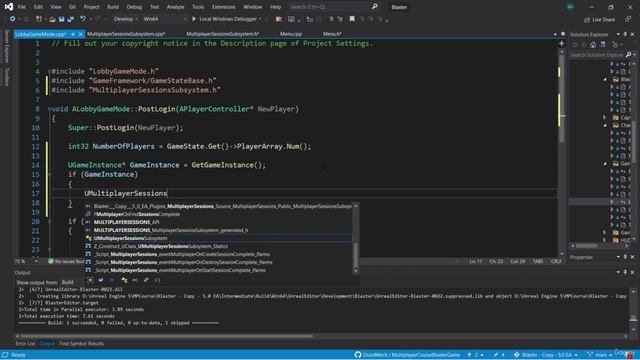This screenshot has height=360, width=640.
Task: Click the account avatar badge in title bar
Action: coord(570,7)
